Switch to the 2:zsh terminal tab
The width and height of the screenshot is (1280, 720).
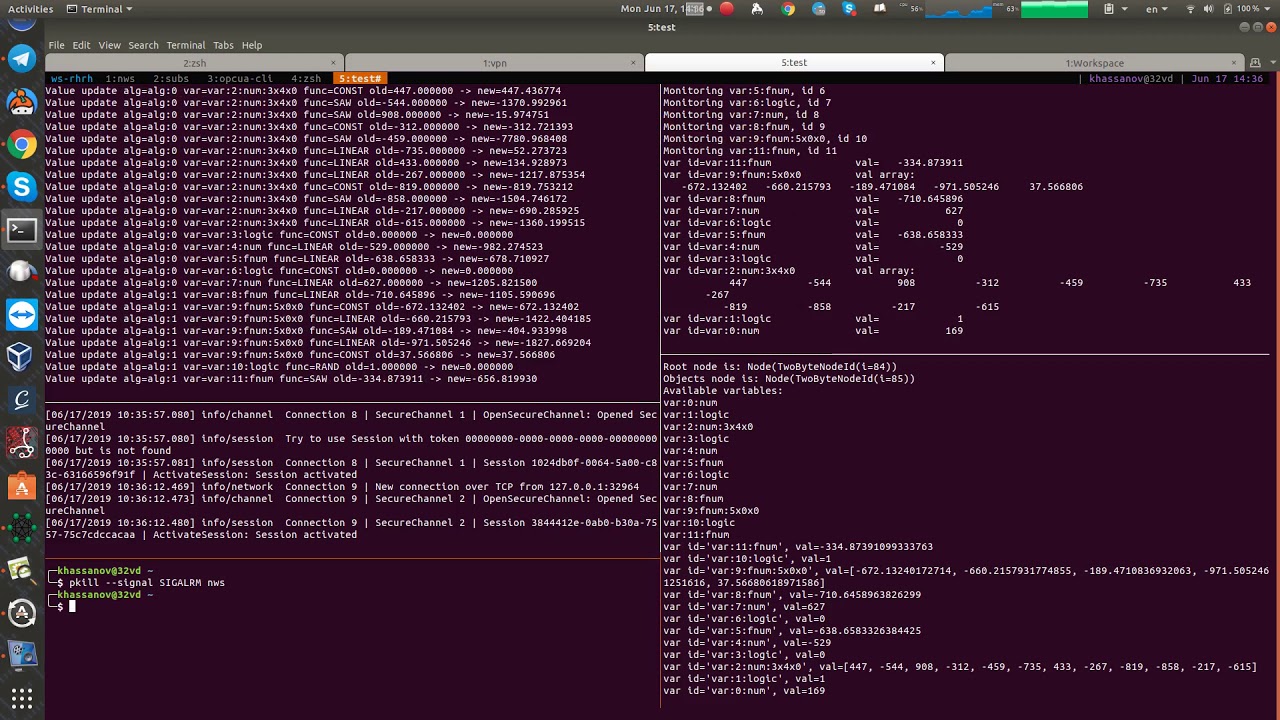pyautogui.click(x=194, y=63)
